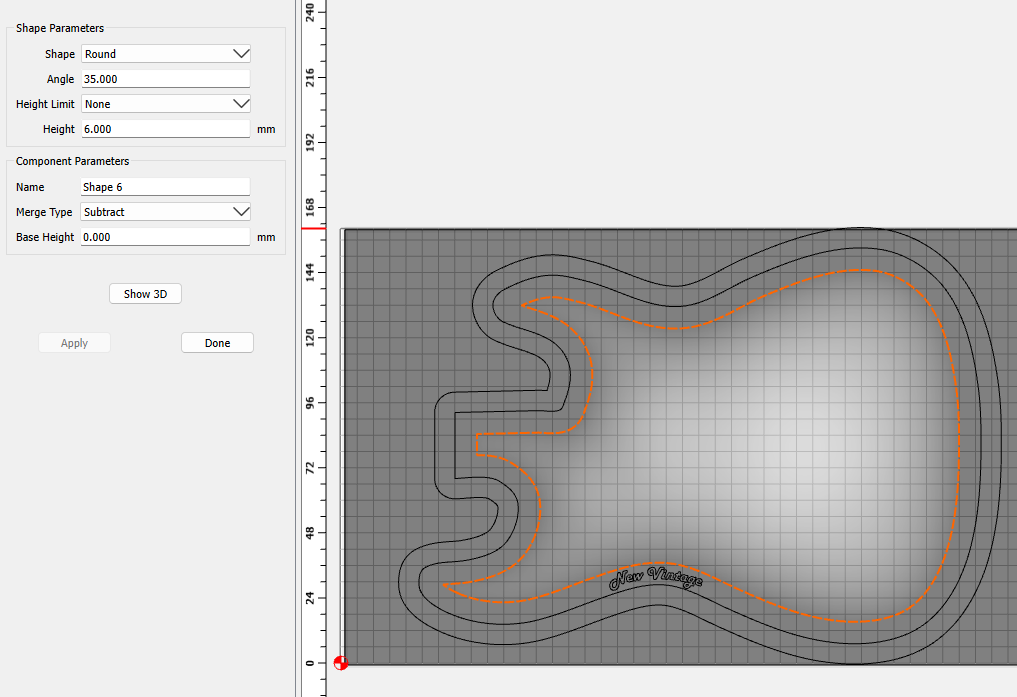This screenshot has height=697, width=1017.
Task: Open the Shape dropdown showing Round
Action: (x=165, y=54)
